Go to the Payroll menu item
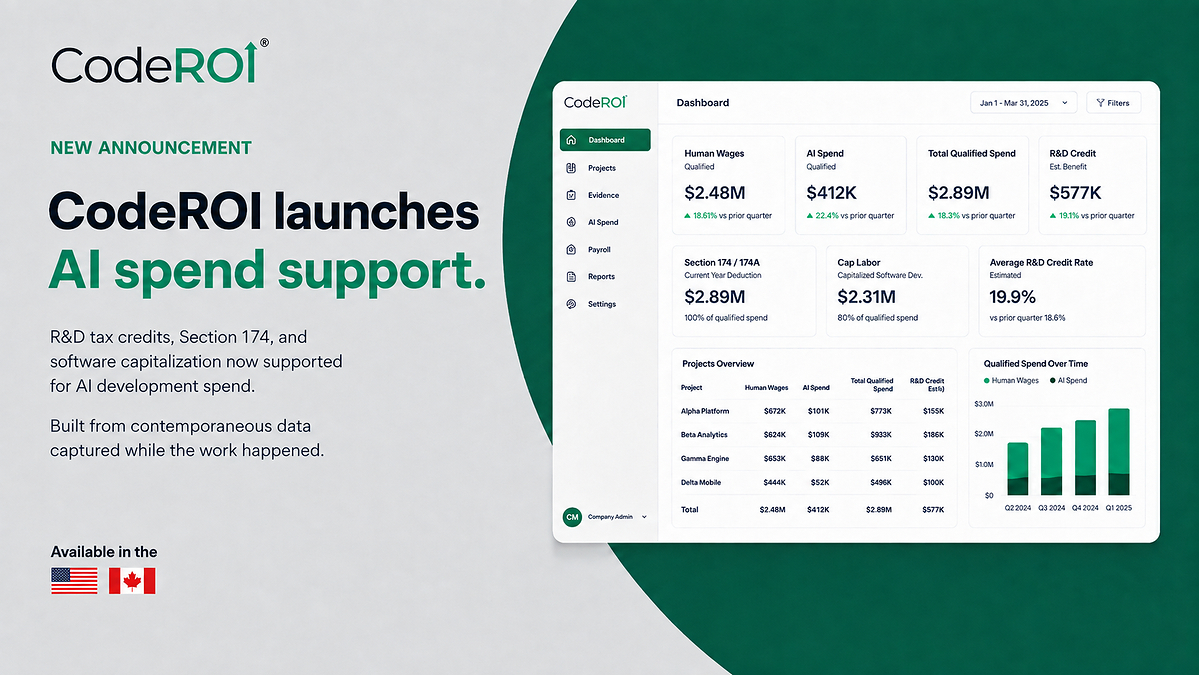The image size is (1199, 675). click(x=599, y=249)
